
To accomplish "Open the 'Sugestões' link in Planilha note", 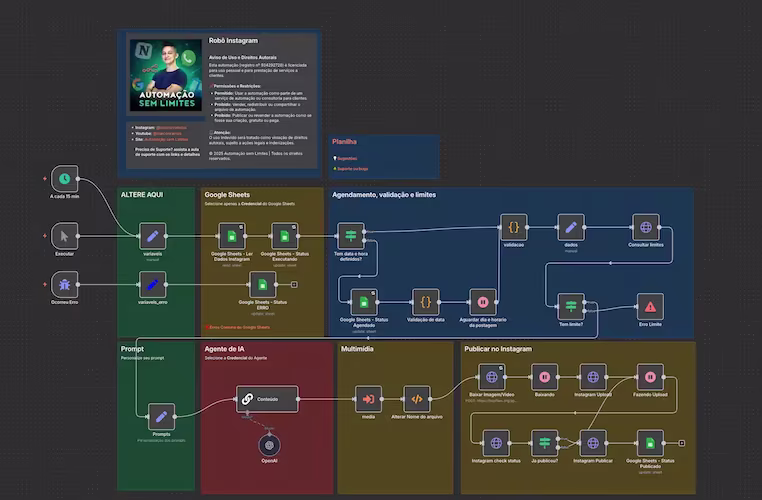I will [346, 158].
